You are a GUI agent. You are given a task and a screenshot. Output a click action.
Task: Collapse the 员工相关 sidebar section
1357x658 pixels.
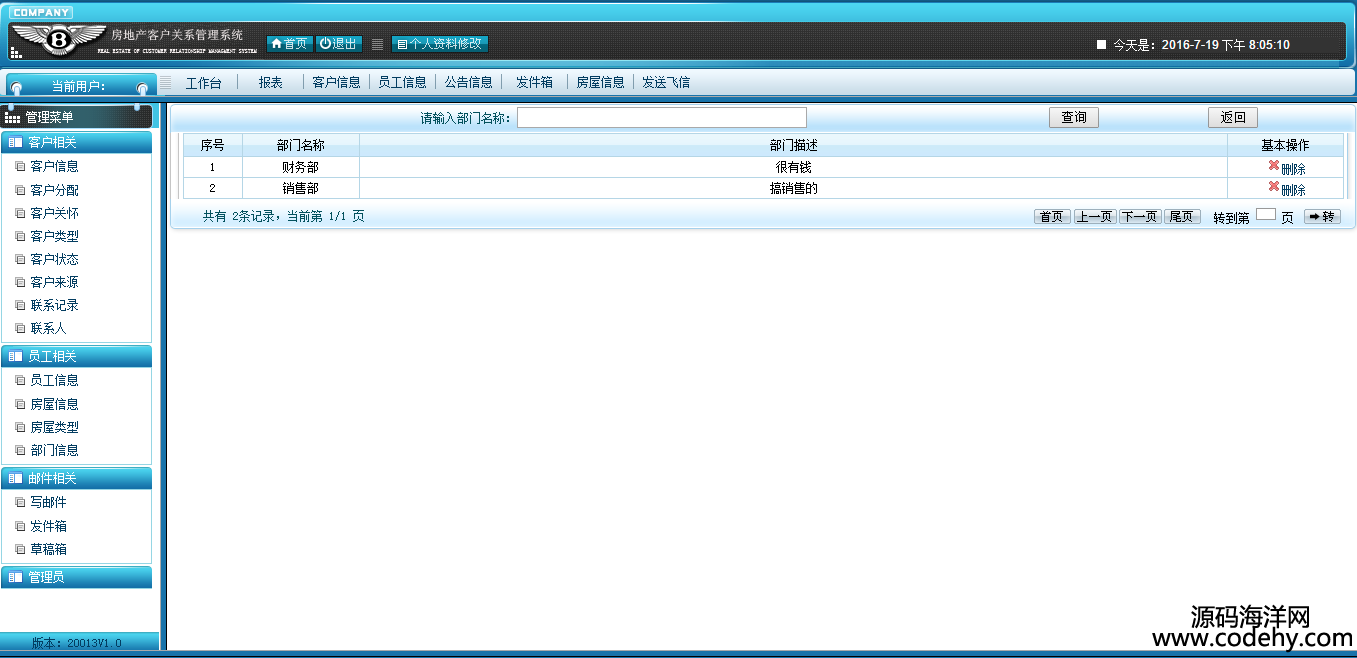pyautogui.click(x=77, y=357)
